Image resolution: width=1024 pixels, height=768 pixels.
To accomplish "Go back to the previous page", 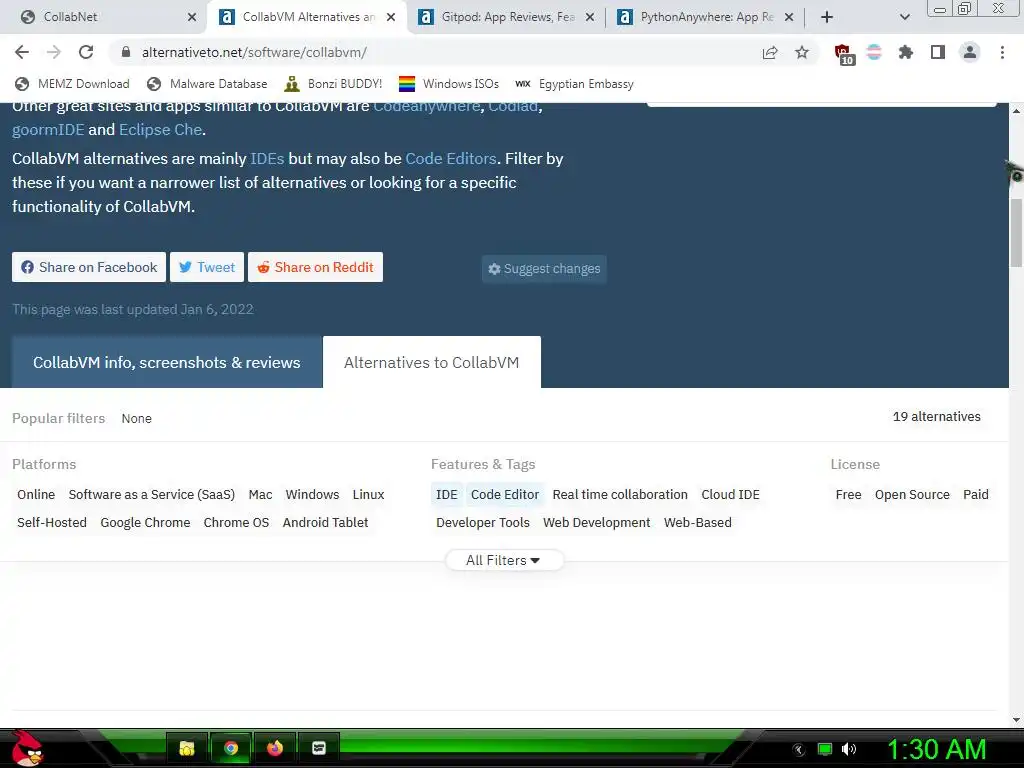I will pyautogui.click(x=22, y=52).
